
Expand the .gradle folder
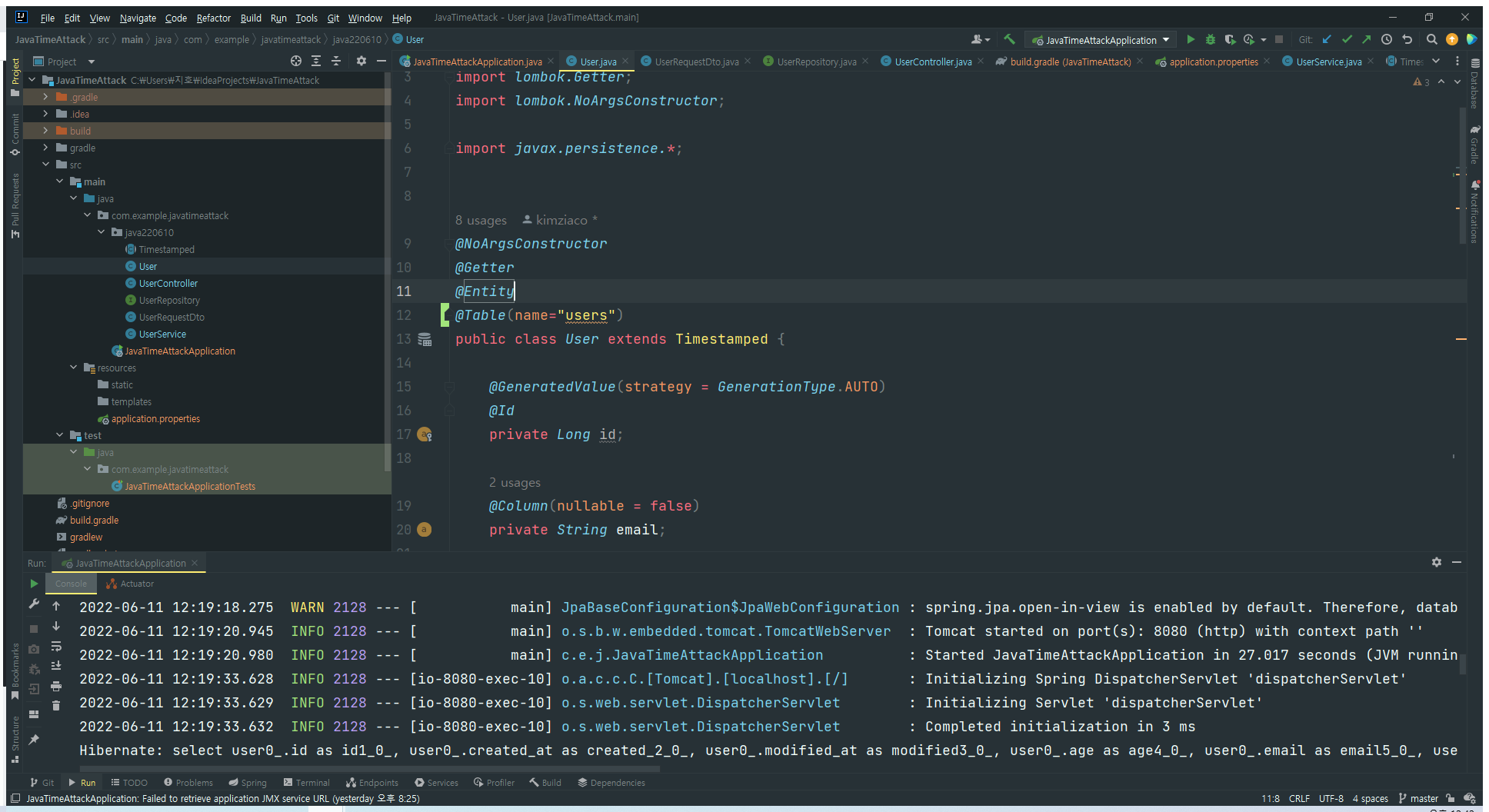[x=45, y=97]
